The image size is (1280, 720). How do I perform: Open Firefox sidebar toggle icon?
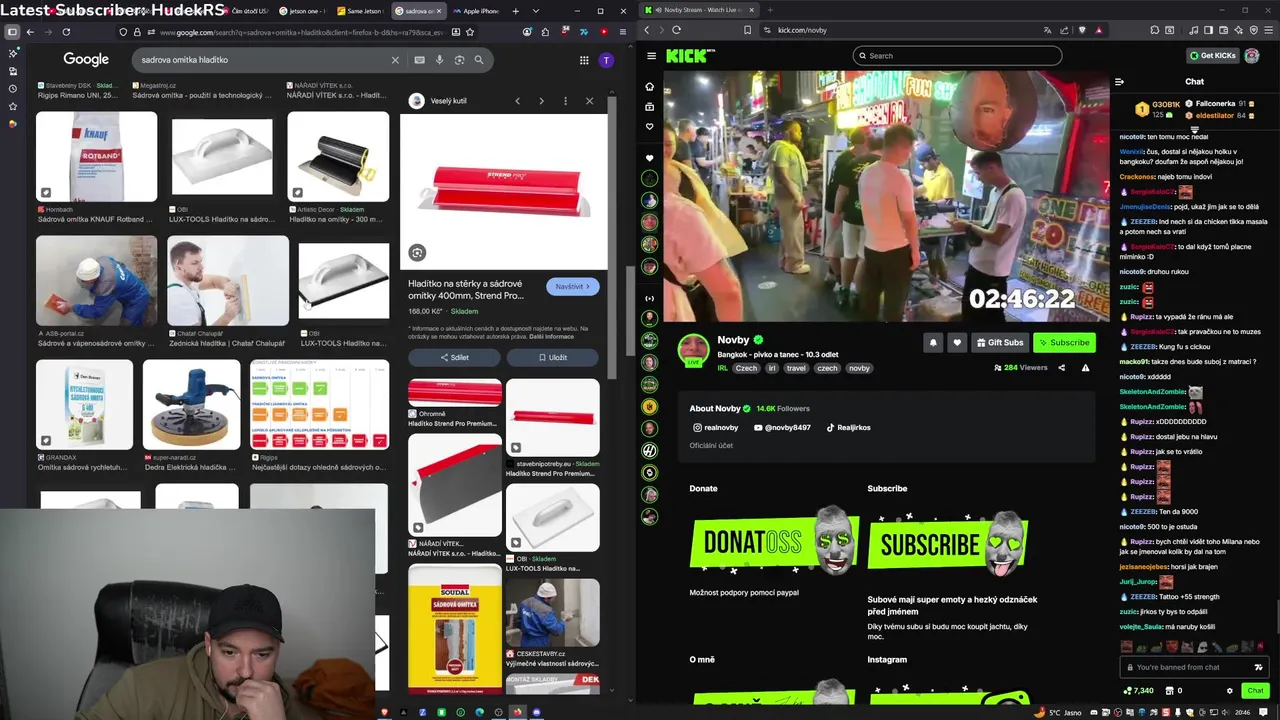click(12, 32)
